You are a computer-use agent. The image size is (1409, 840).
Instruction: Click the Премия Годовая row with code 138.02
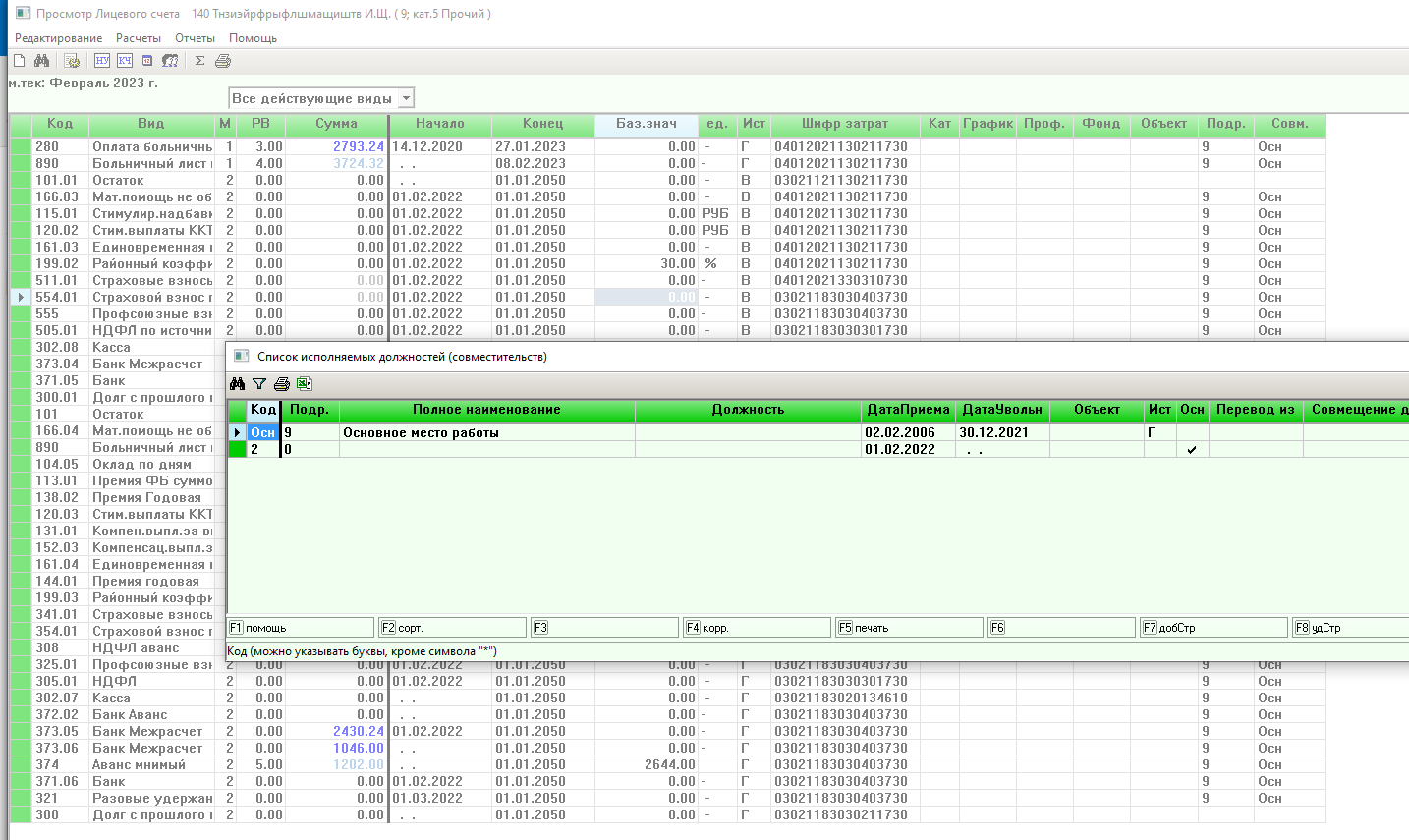(118, 498)
